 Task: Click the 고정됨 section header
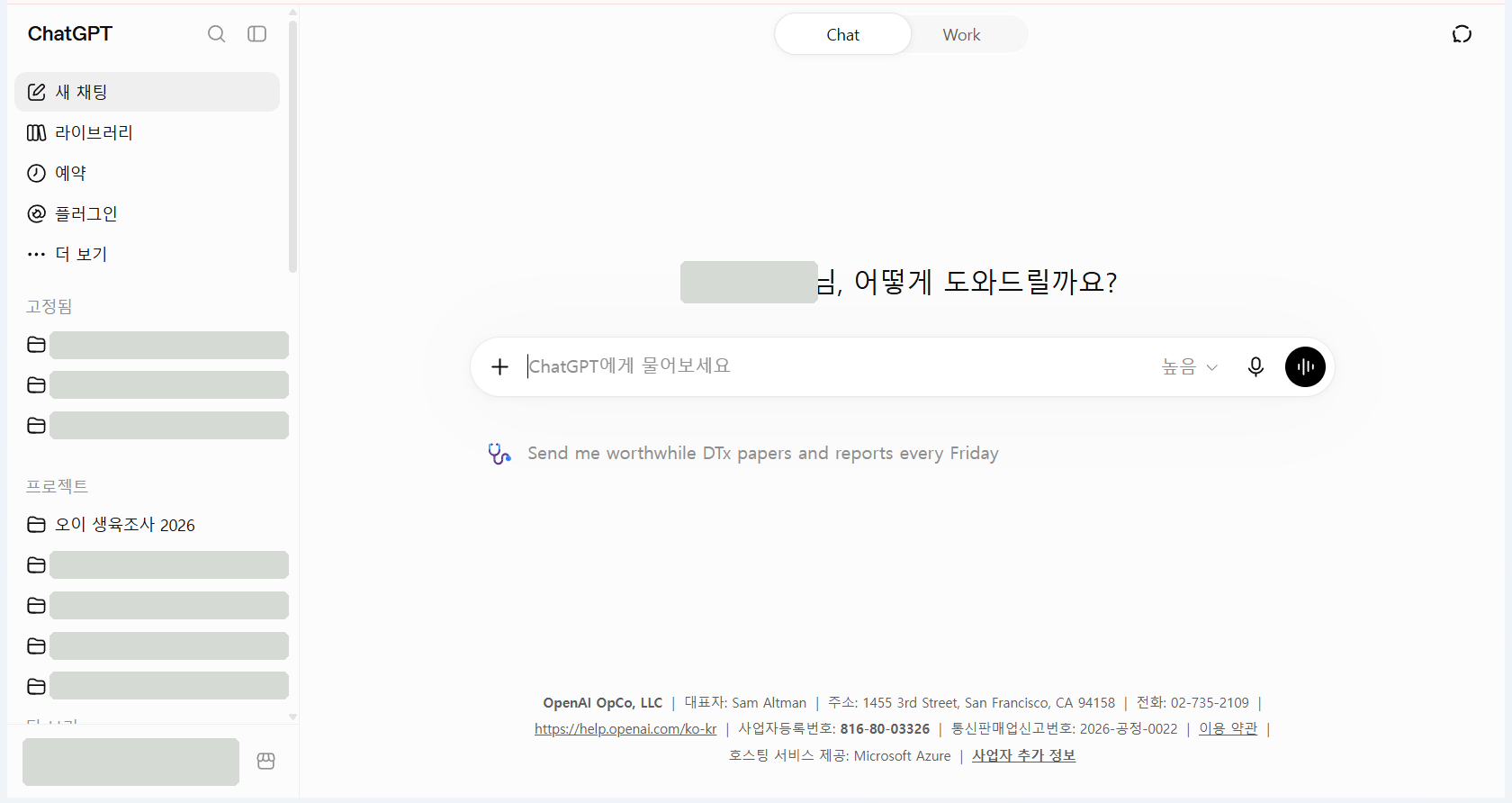(49, 306)
